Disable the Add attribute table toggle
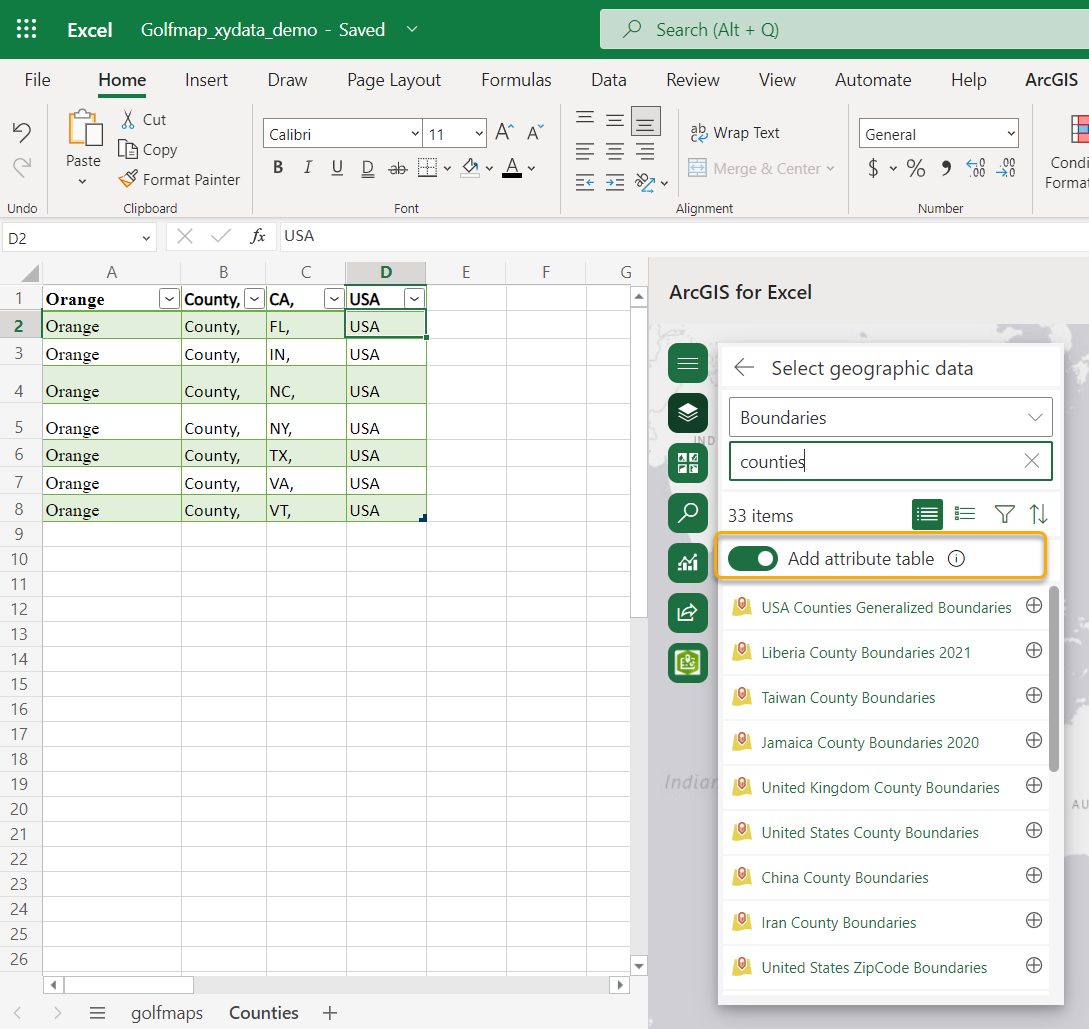The width and height of the screenshot is (1089, 1029). [753, 558]
